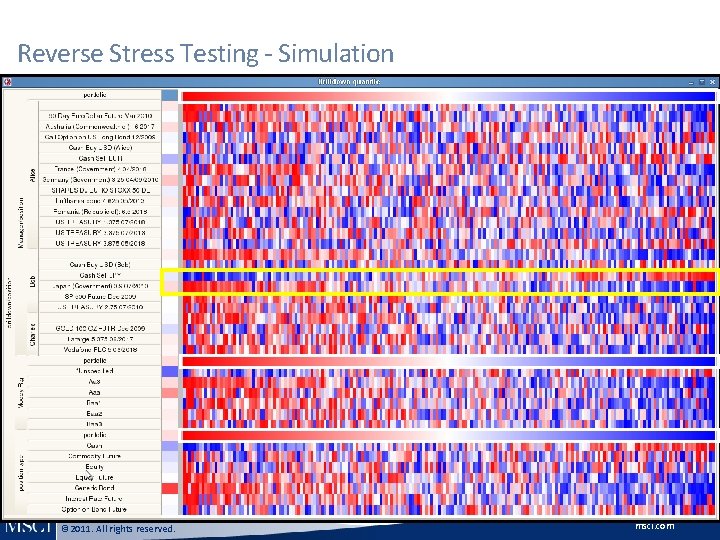Select the Generic Bond row
Viewport: 720px width, 540px height.
click(x=94, y=488)
